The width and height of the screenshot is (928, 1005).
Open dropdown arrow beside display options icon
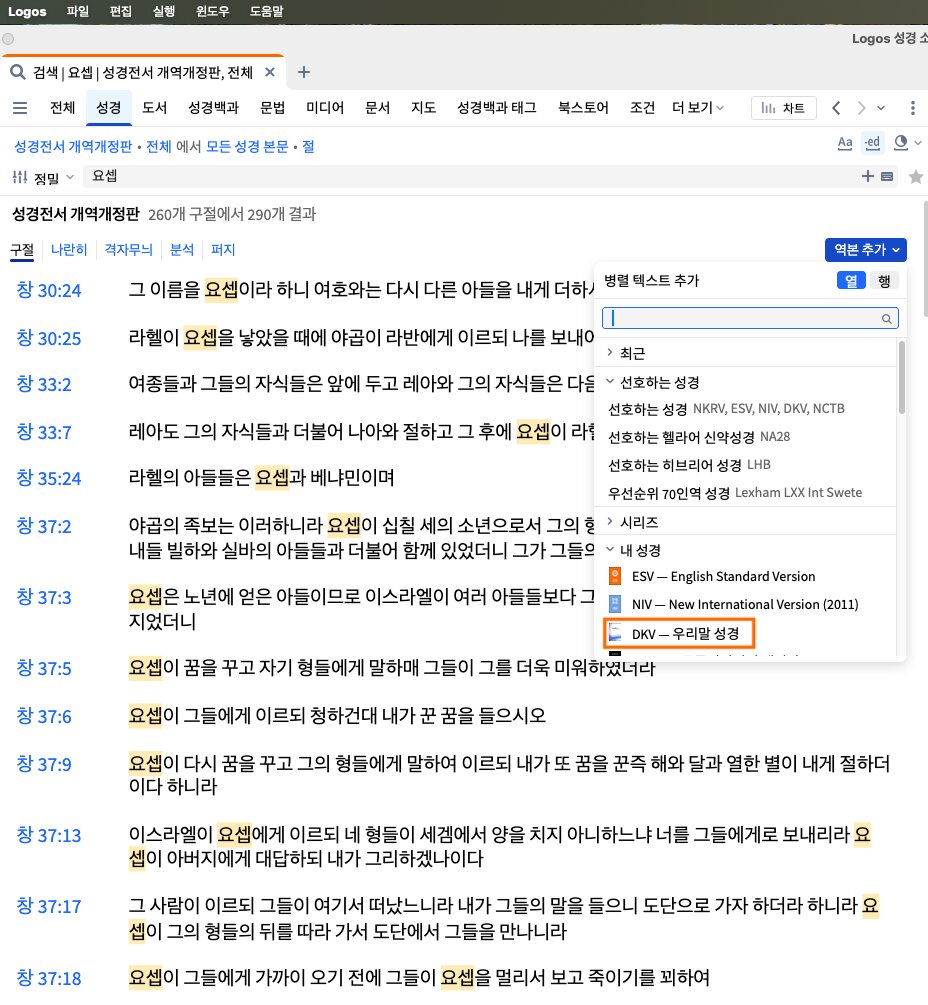[918, 143]
